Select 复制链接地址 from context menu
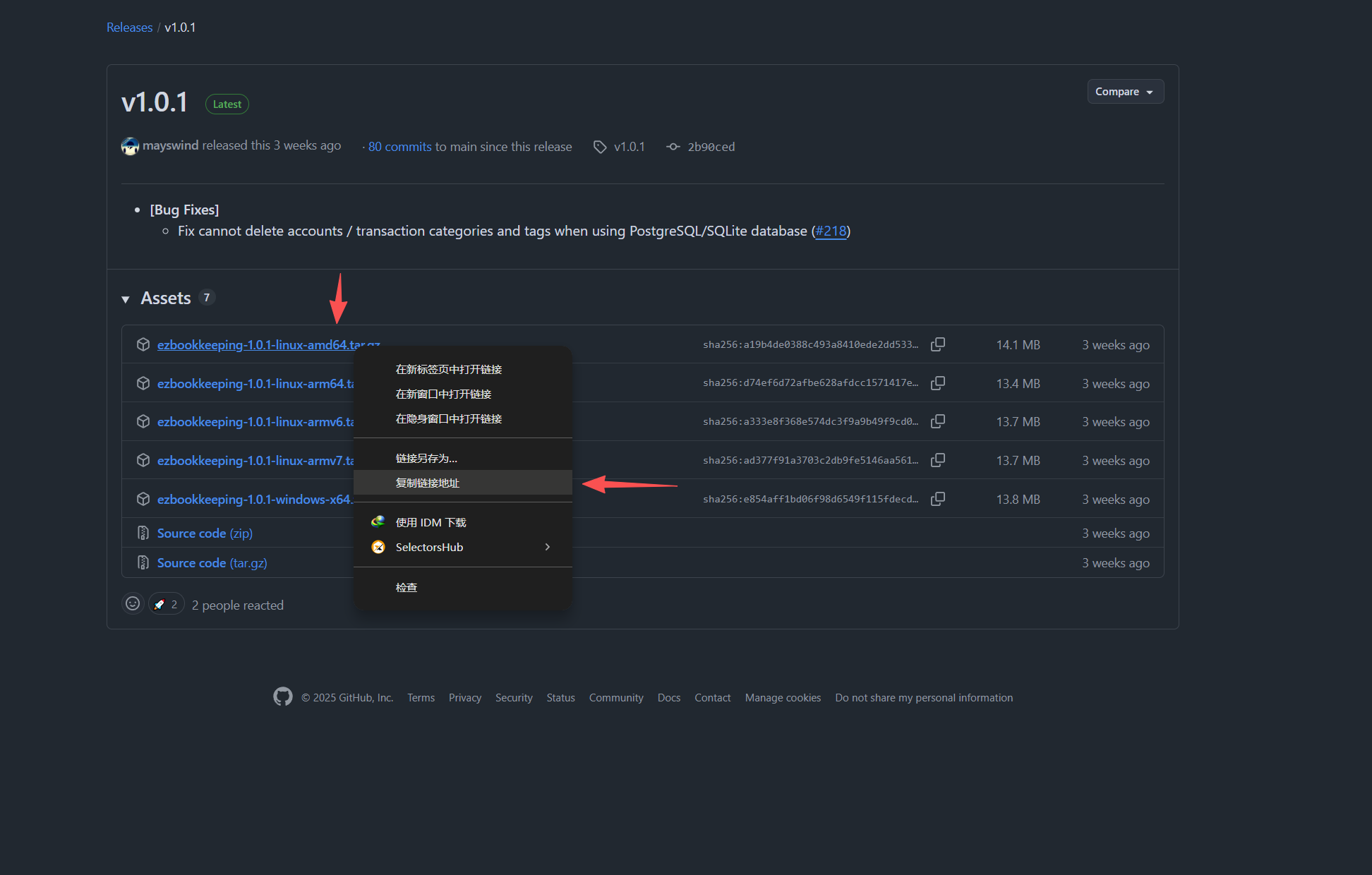 coord(428,483)
